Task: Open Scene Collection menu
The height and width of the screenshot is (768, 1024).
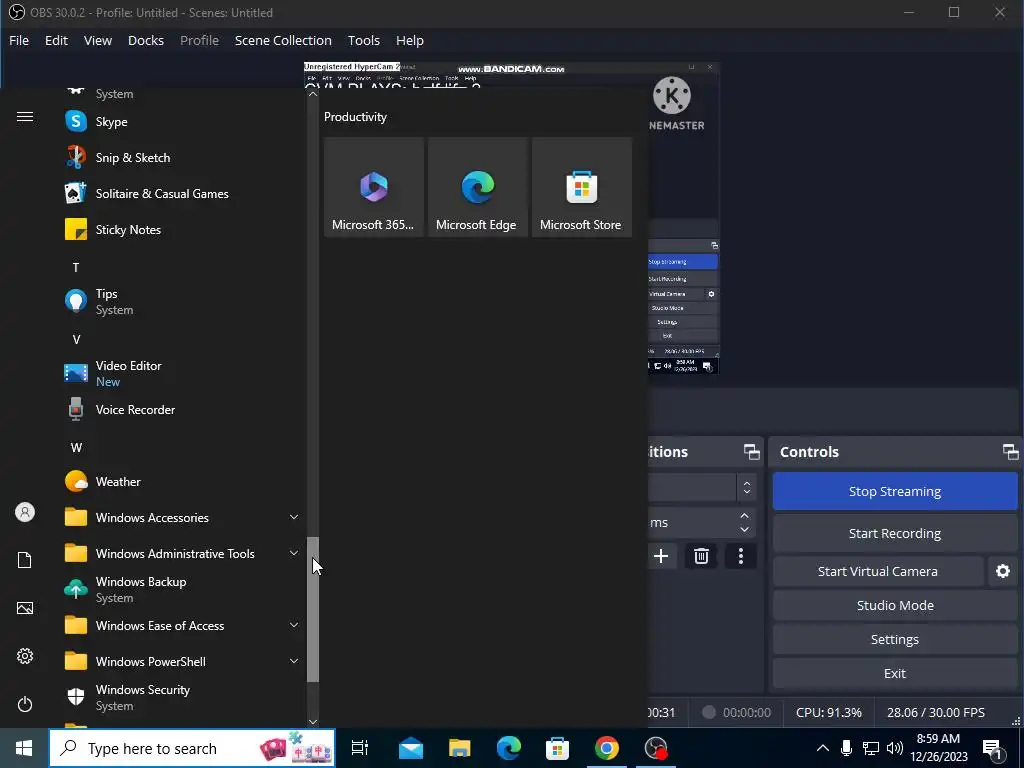Action: pyautogui.click(x=283, y=40)
